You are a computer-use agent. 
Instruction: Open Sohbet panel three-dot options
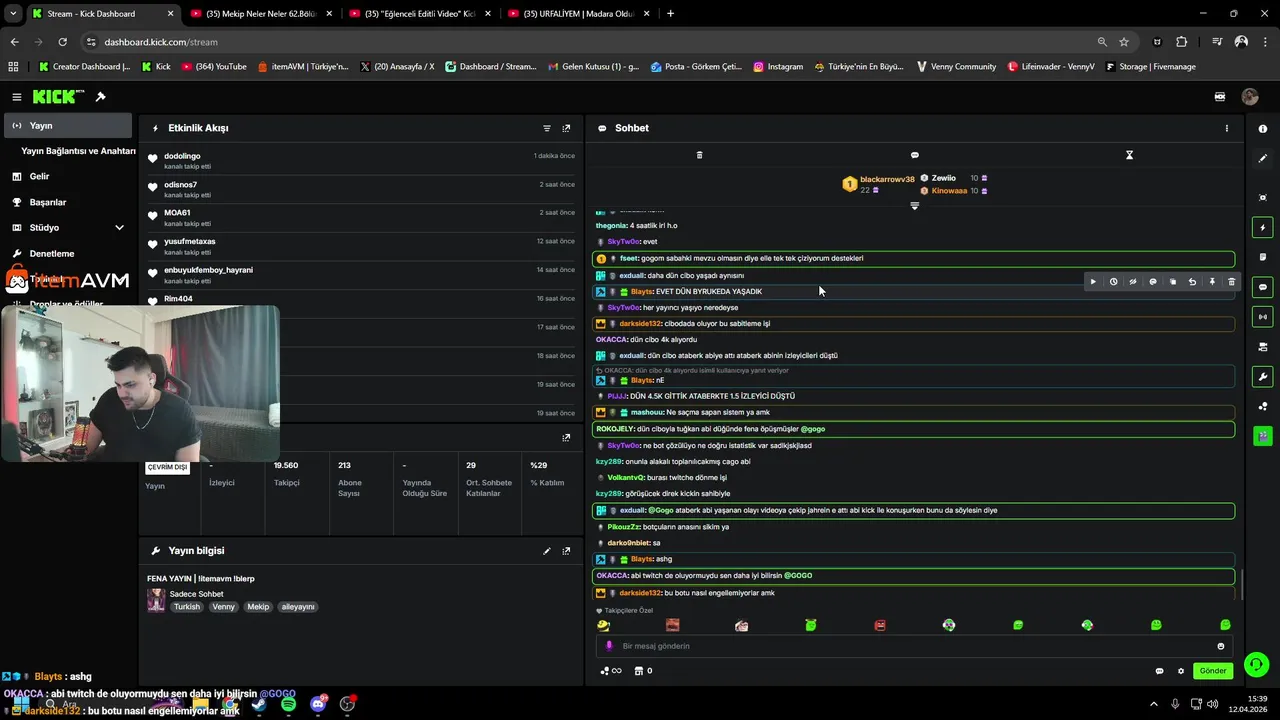point(1227,128)
